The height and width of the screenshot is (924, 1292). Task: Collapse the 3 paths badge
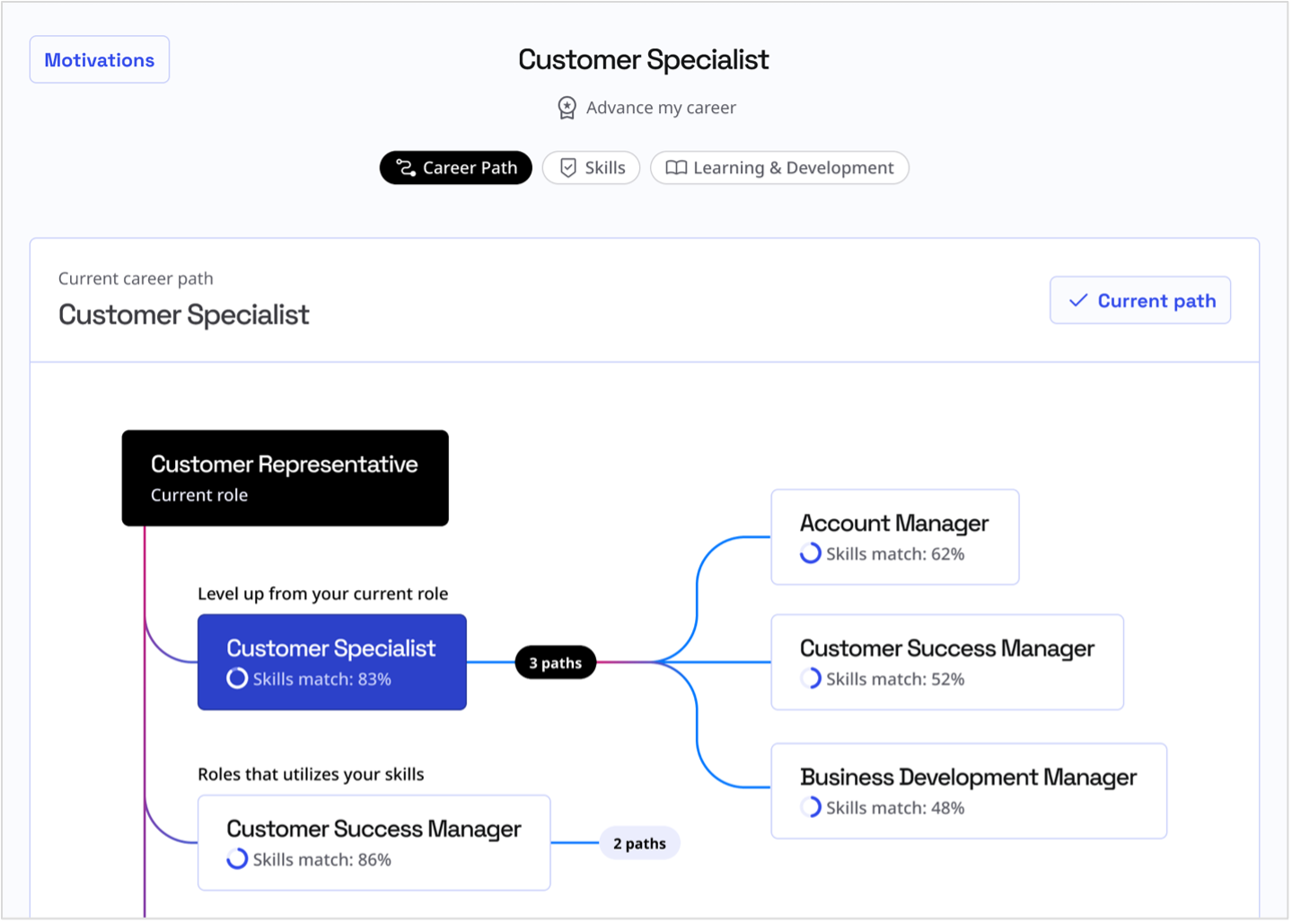[555, 663]
